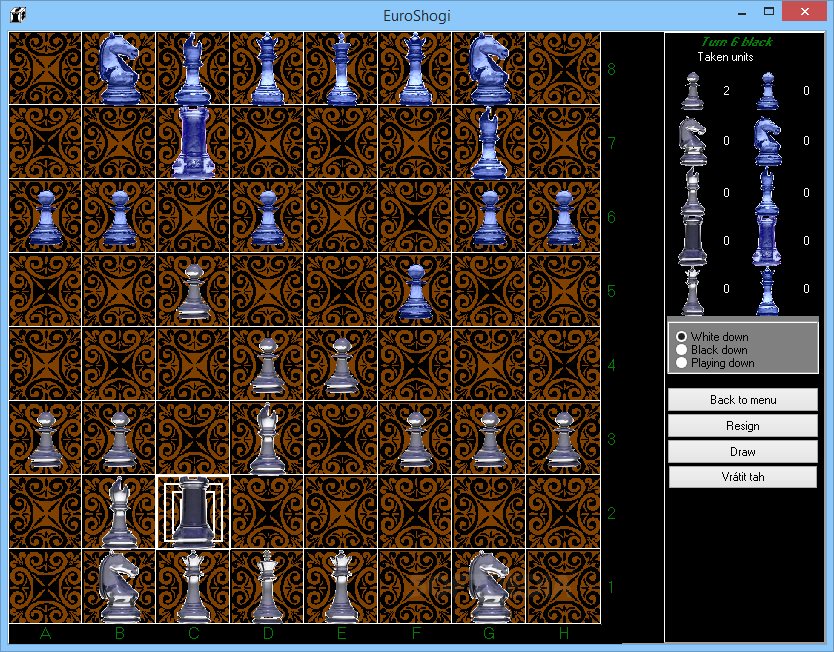Move to empty square C4
The image size is (834, 652).
193,364
